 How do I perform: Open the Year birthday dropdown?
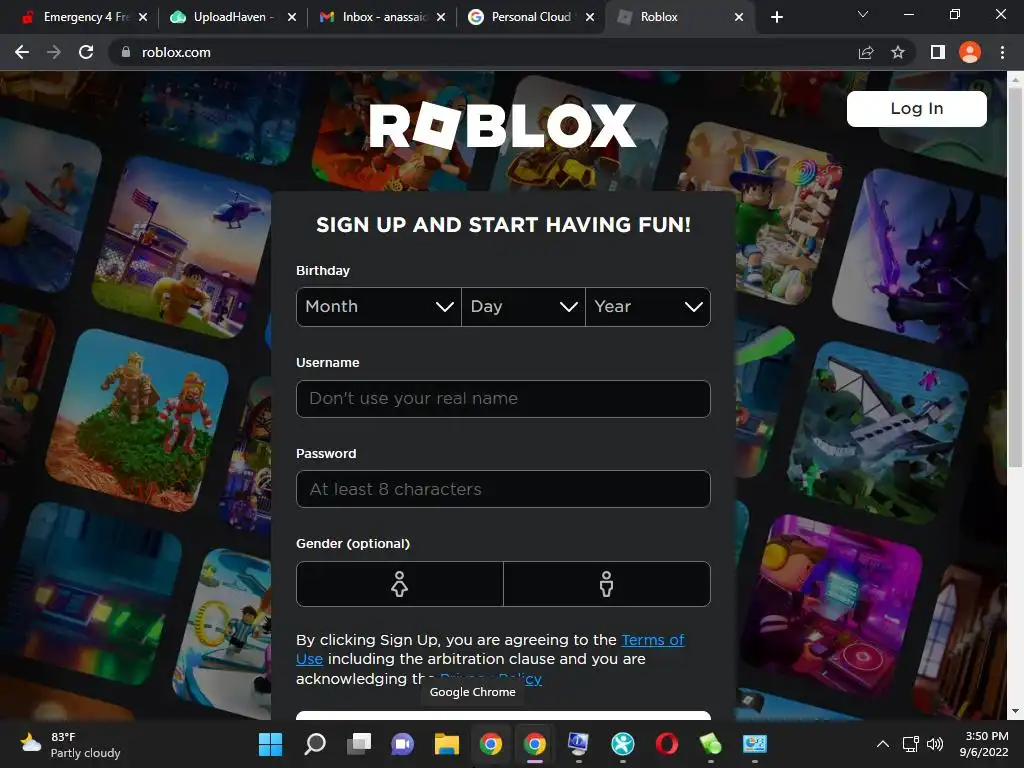648,307
